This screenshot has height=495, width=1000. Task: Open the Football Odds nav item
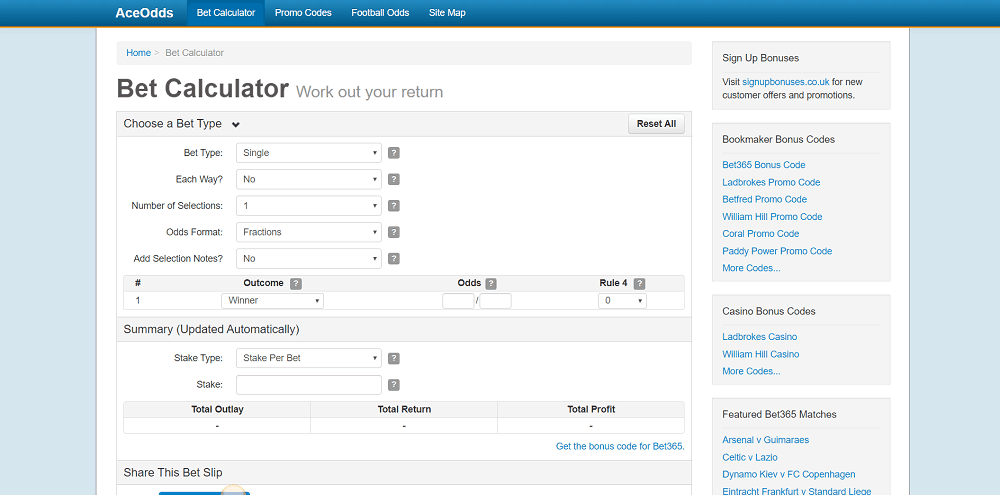[380, 13]
